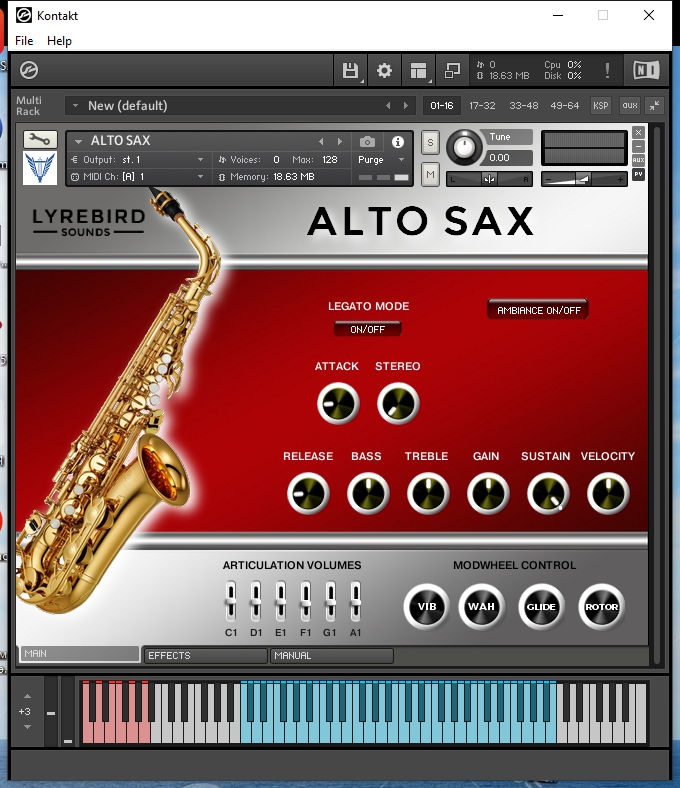Show instrument info icon
Viewport: 680px width, 788px height.
pyautogui.click(x=398, y=142)
